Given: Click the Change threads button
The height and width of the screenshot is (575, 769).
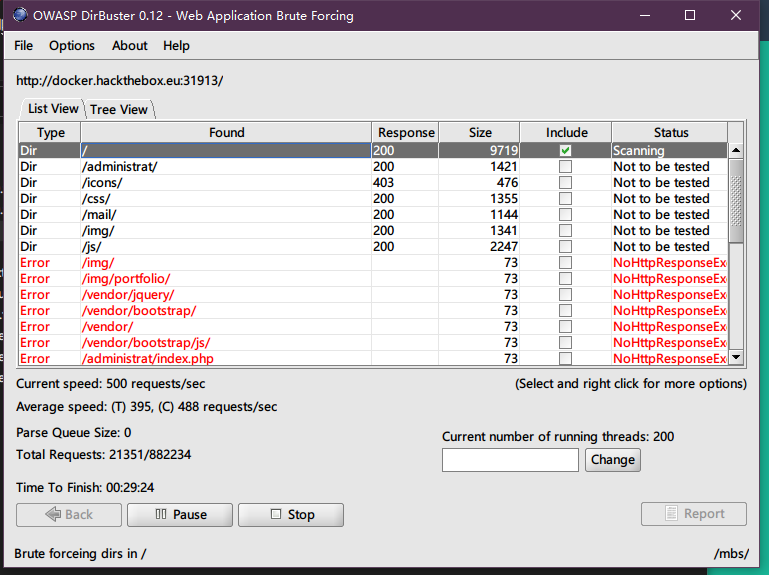Looking at the screenshot, I should coord(612,460).
